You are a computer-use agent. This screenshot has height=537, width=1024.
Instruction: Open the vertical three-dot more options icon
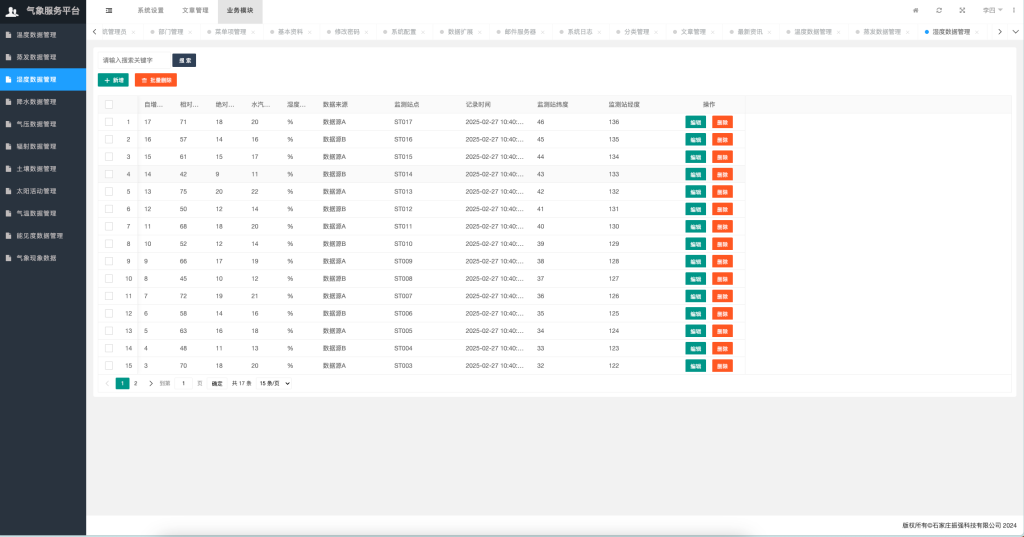click(1012, 10)
